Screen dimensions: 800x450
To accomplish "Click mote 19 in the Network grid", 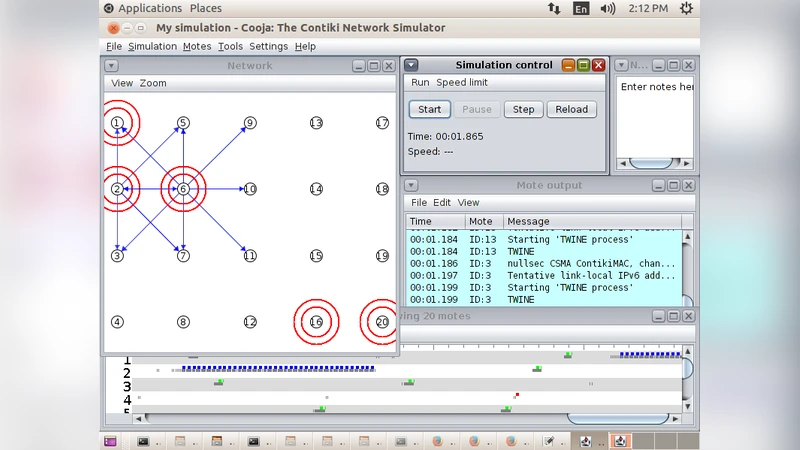I will pyautogui.click(x=382, y=256).
